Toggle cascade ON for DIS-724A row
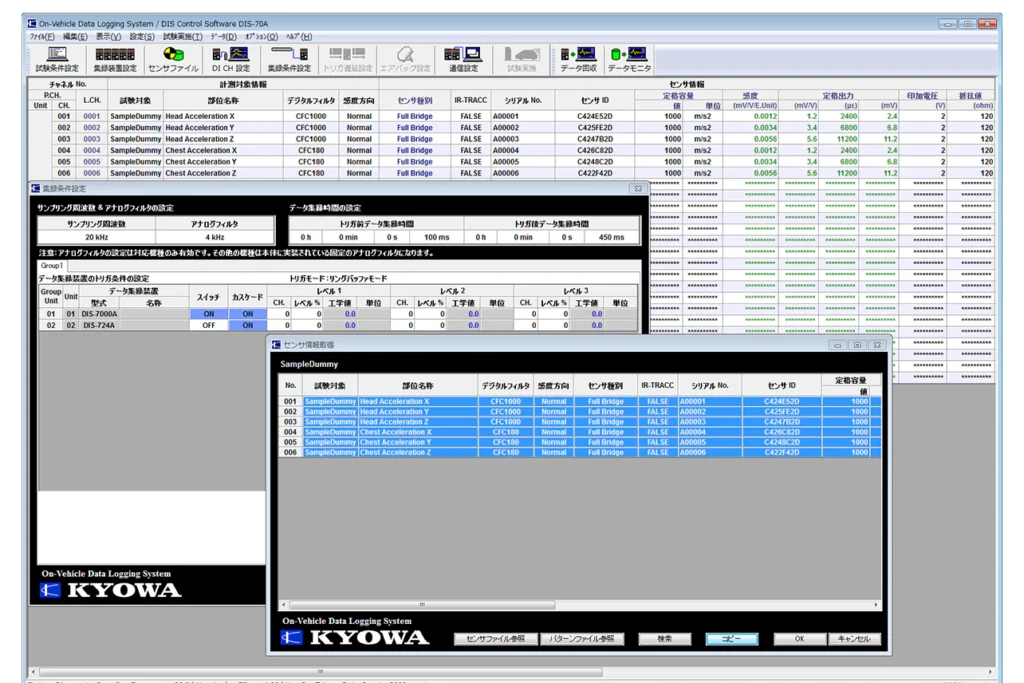Screen dimensions: 1024x683 coord(247,325)
